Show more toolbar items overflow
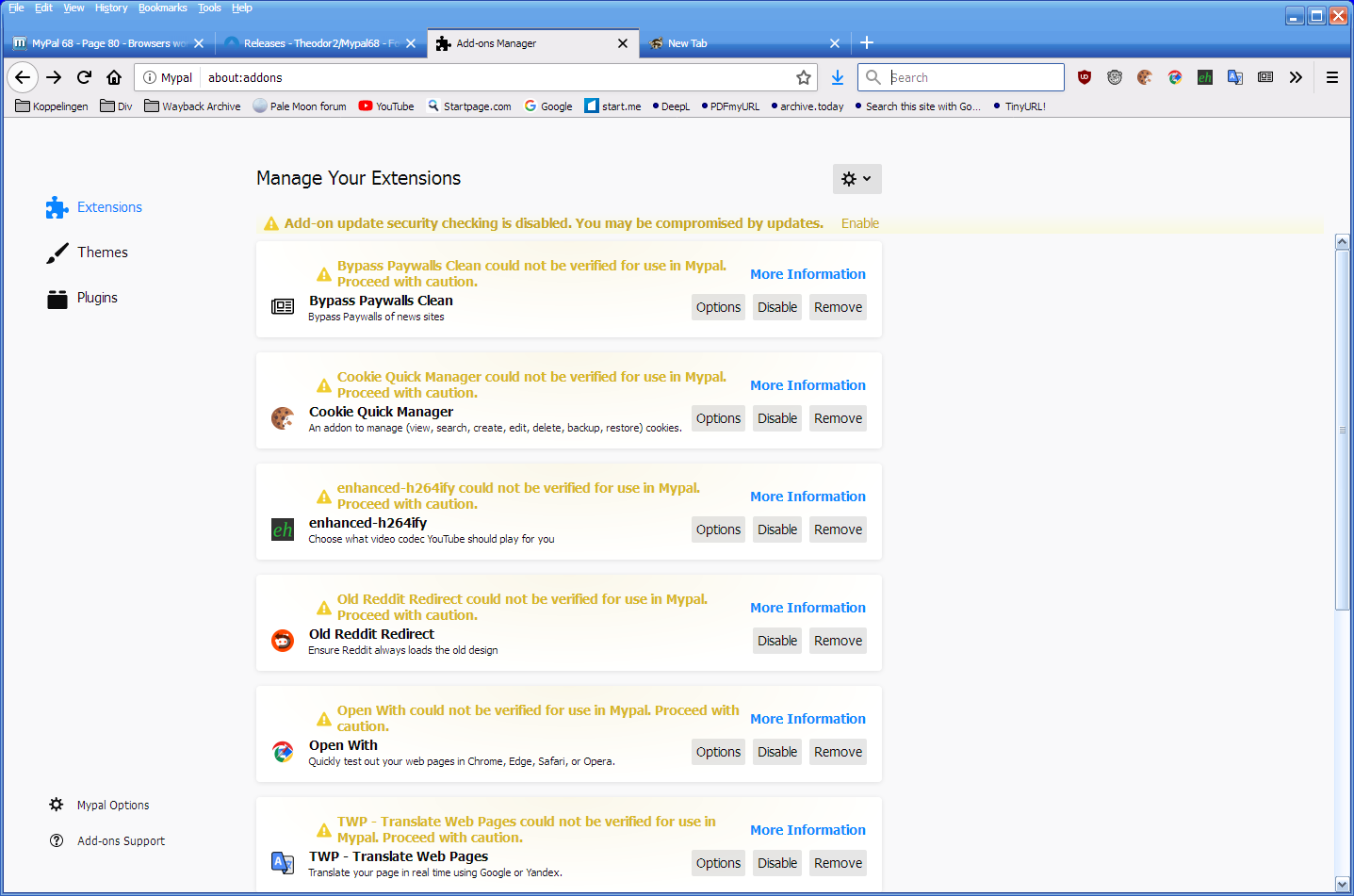 click(x=1296, y=77)
